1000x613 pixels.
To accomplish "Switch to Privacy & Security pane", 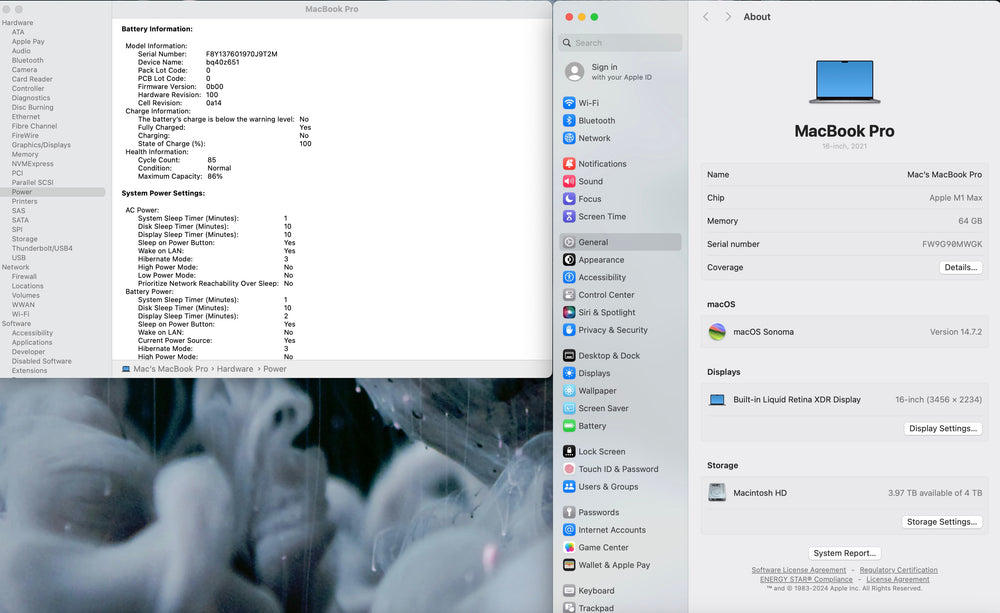I will coord(612,330).
